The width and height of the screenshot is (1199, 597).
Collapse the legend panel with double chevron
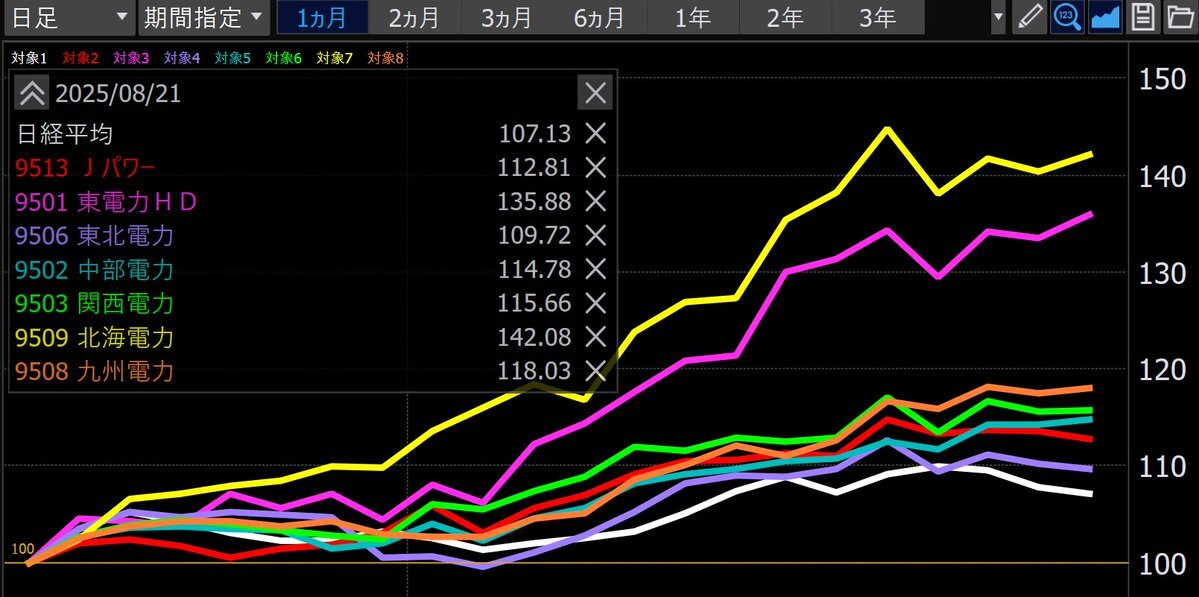[32, 94]
